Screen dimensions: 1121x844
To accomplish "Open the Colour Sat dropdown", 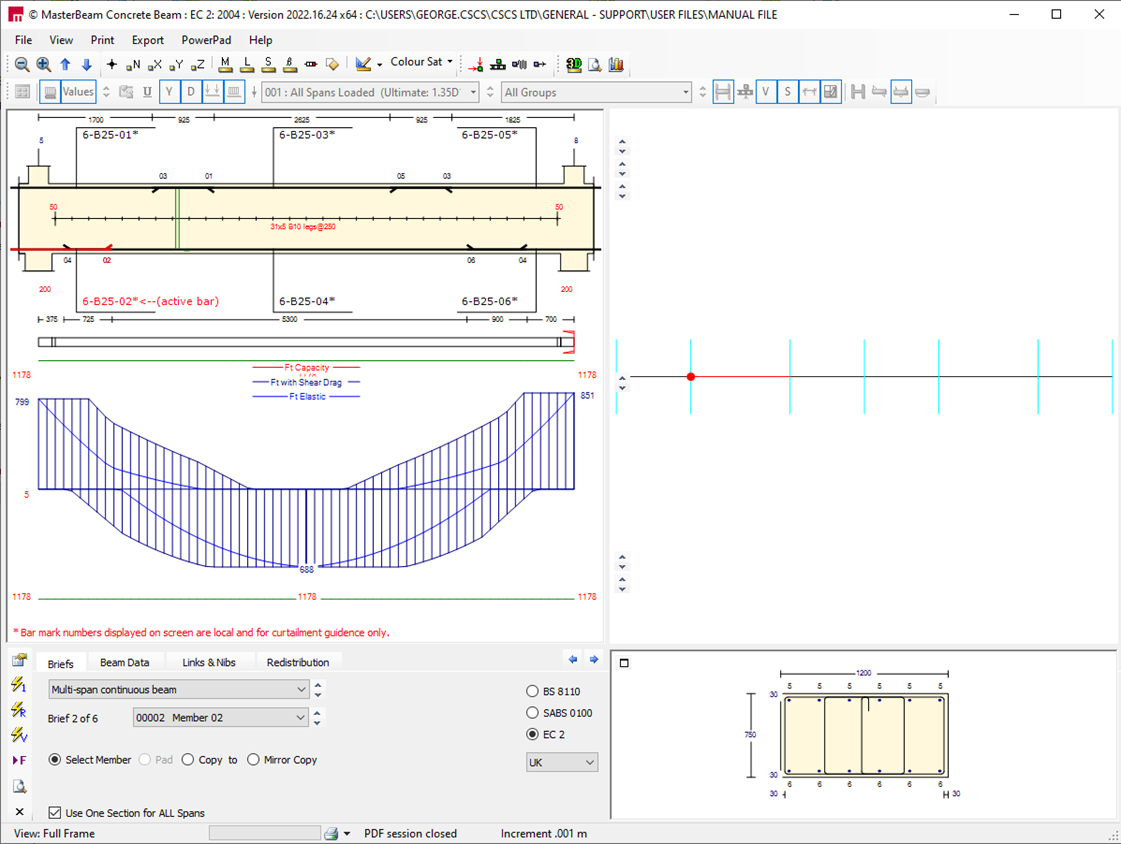I will [422, 62].
